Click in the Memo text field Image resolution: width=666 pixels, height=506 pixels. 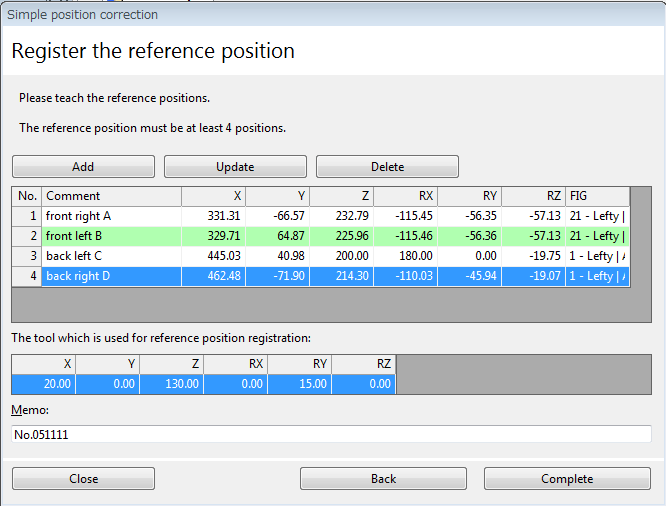tap(331, 434)
